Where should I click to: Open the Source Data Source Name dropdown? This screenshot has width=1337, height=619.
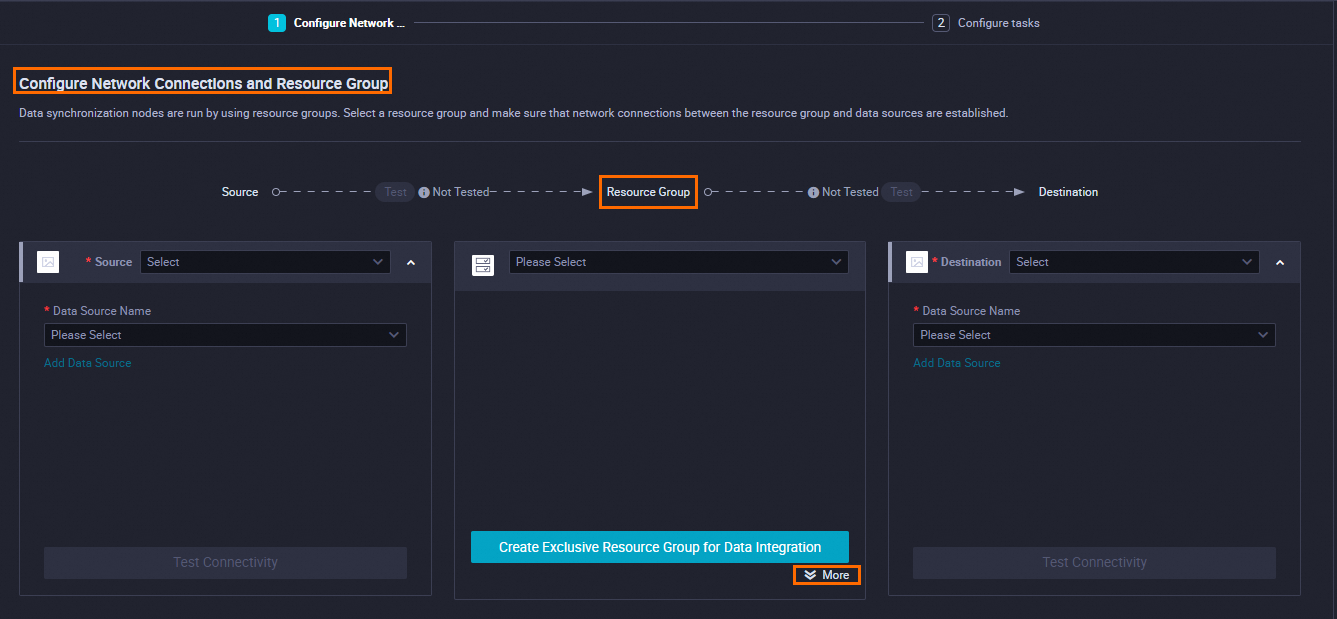point(225,335)
